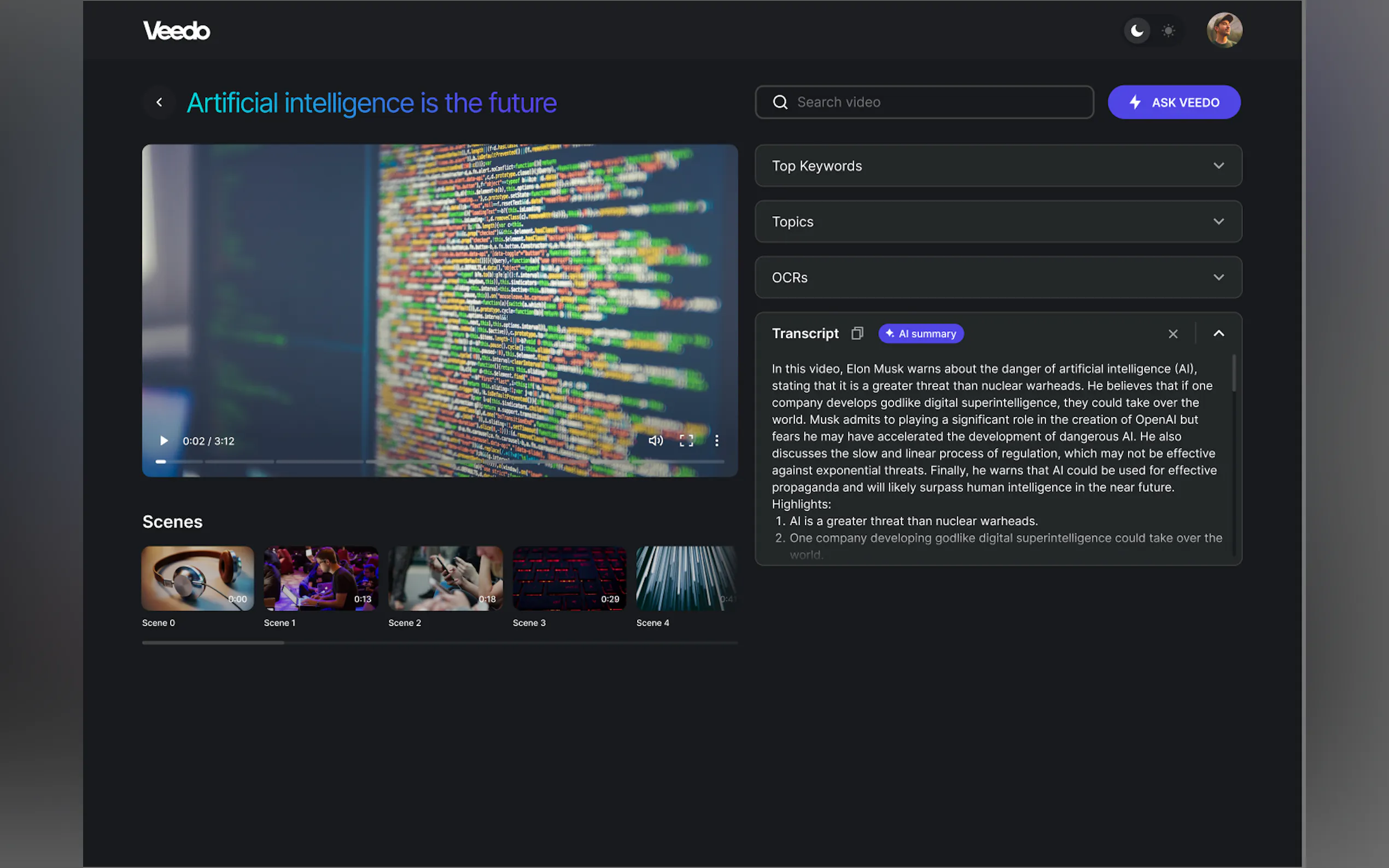Click highlight 'AI is a greater threat than nuclear warheads'
Image resolution: width=1389 pixels, height=868 pixels.
pyautogui.click(x=914, y=521)
